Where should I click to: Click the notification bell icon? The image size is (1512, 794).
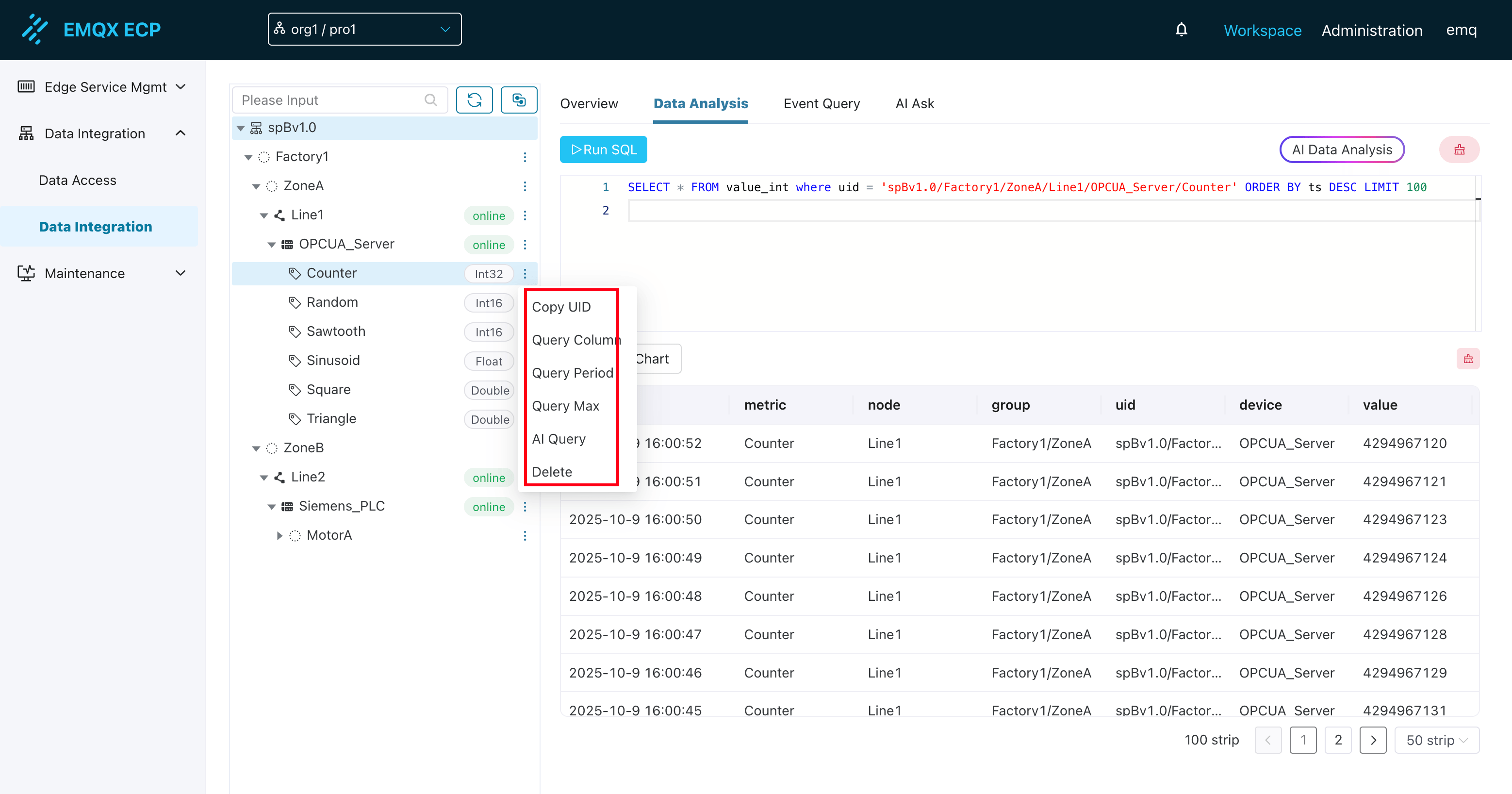(1181, 30)
